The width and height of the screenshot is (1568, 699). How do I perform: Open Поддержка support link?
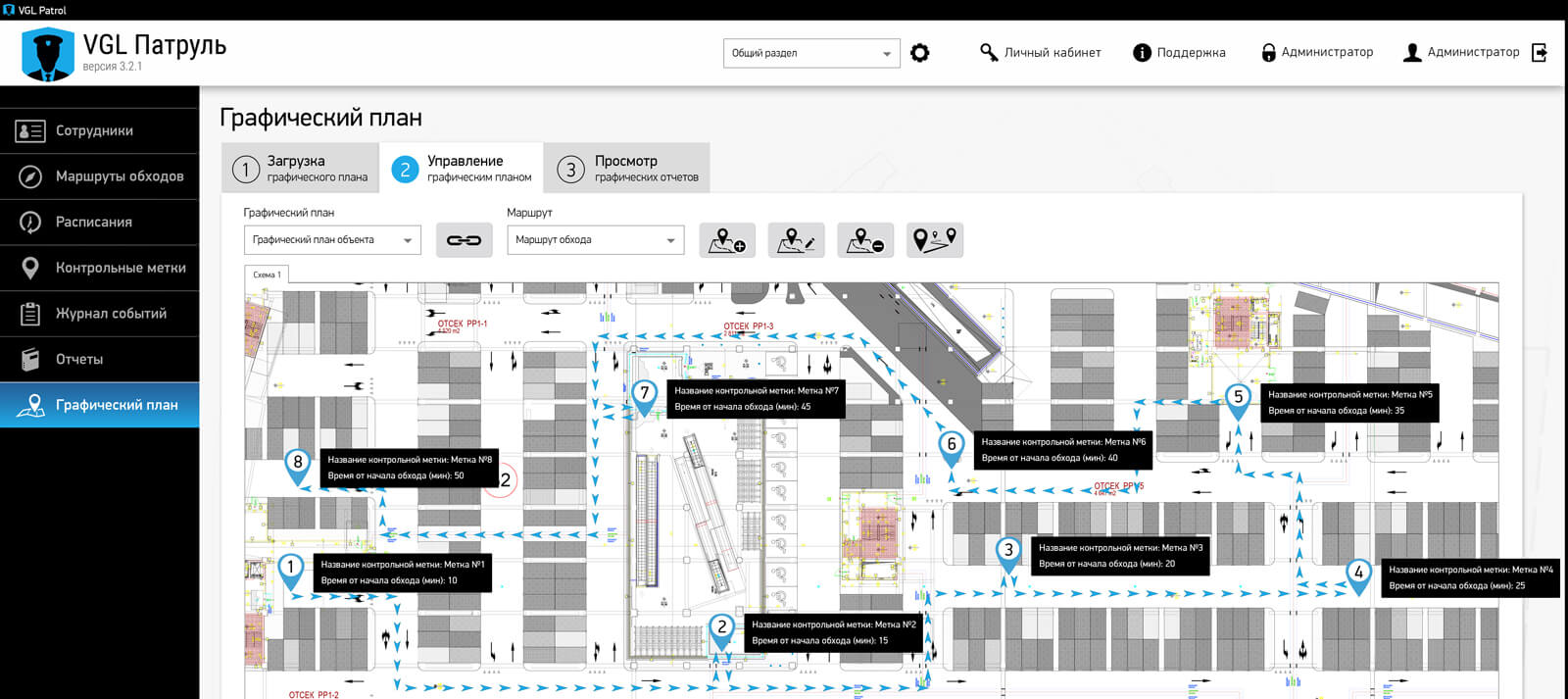1179,53
